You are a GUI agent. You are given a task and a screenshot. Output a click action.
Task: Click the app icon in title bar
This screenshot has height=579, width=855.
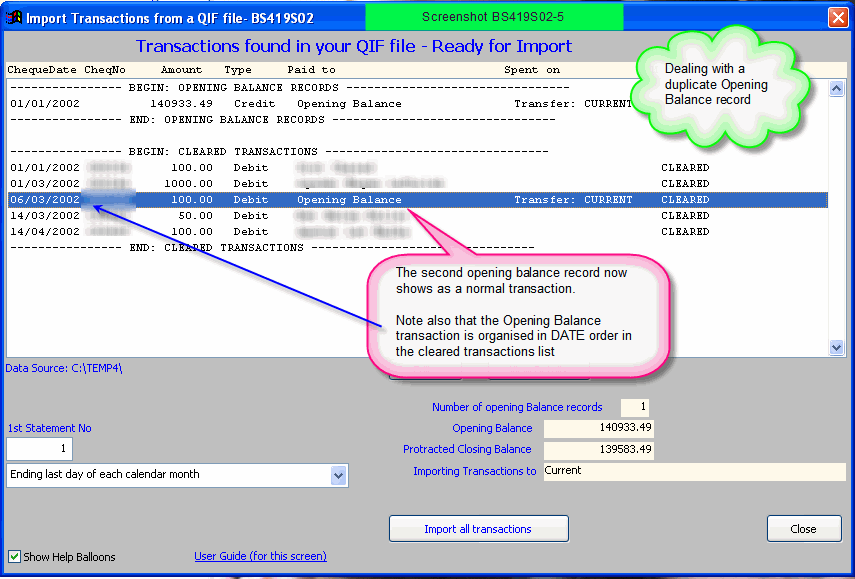14,17
